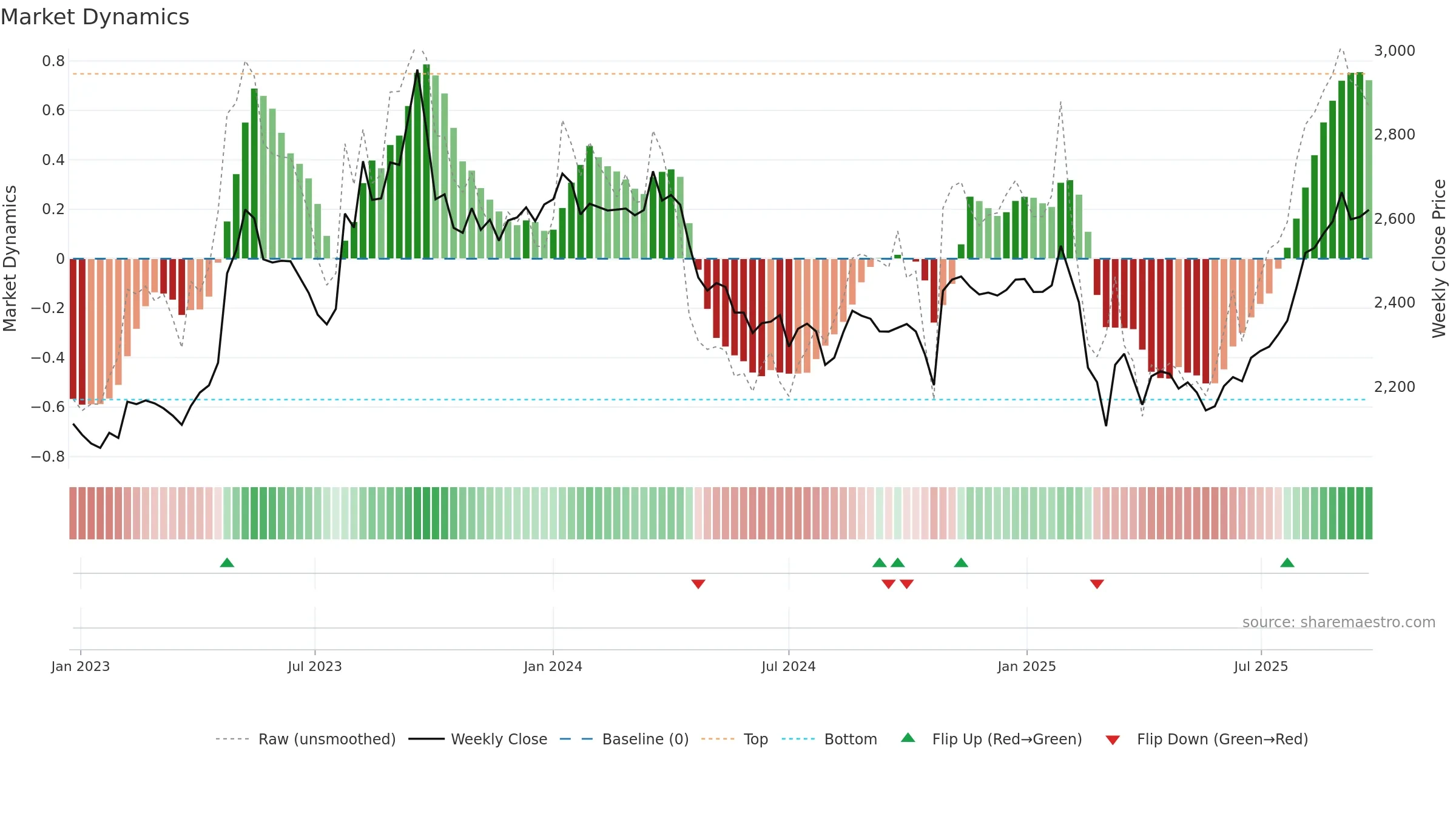
Task: Click the red-green heat strip below the chart
Action: (x=721, y=513)
